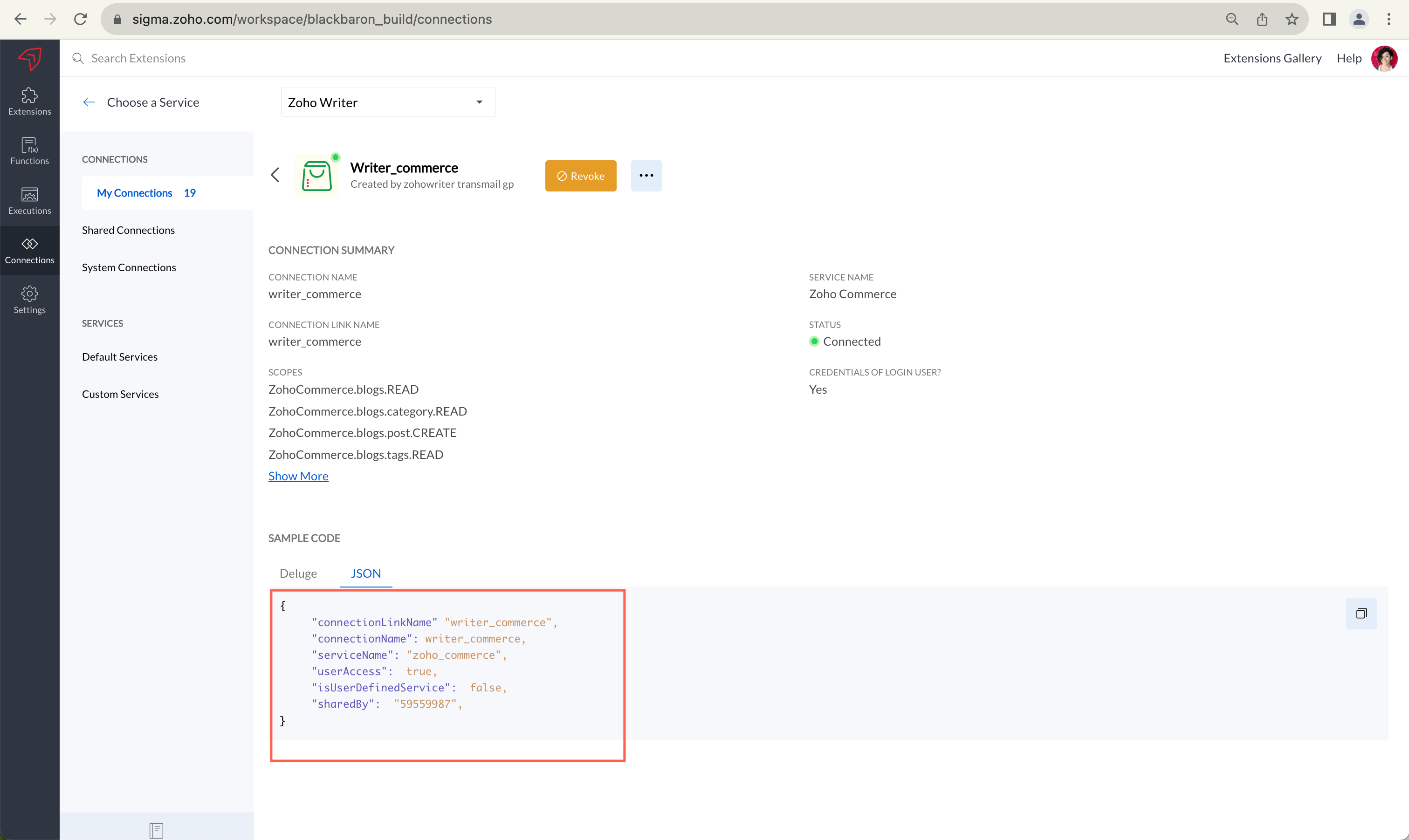
Task: Select My Connections in the sidebar
Action: pyautogui.click(x=168, y=193)
